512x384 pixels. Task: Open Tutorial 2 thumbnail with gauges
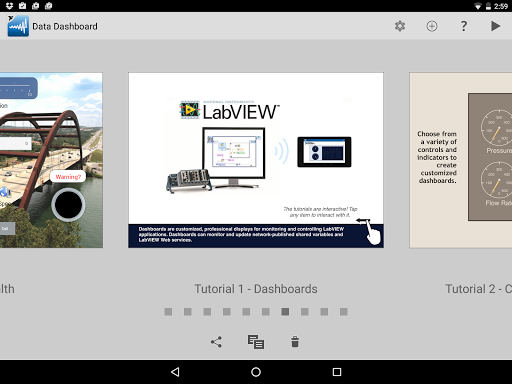tap(461, 160)
